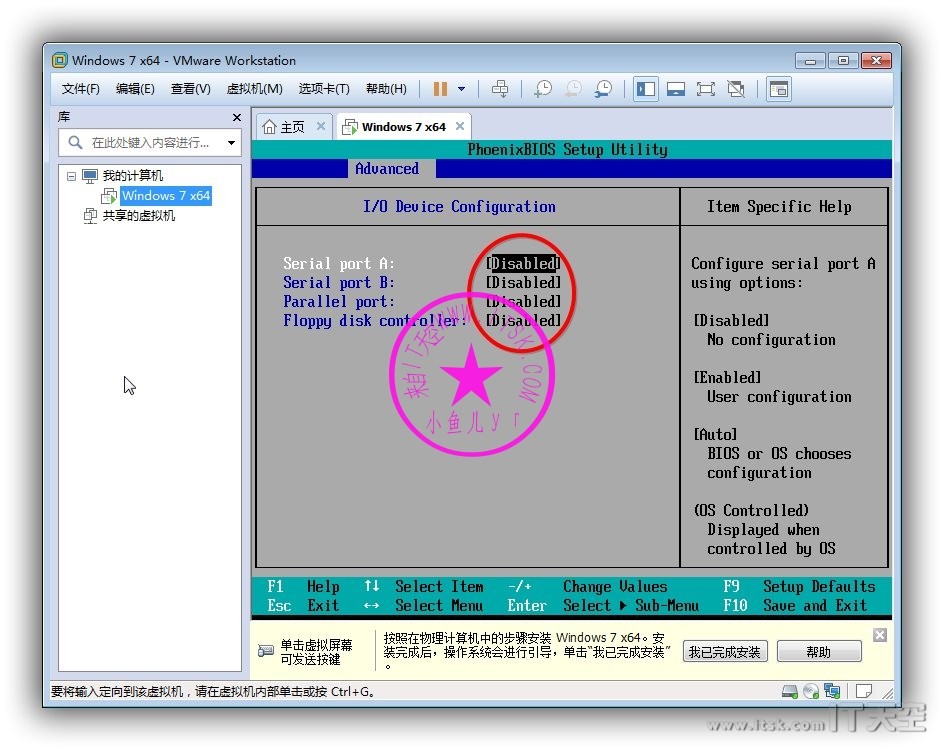Viewport: 944px width, 750px height.
Task: Toggle the library sidebar view icon
Action: pos(646,89)
